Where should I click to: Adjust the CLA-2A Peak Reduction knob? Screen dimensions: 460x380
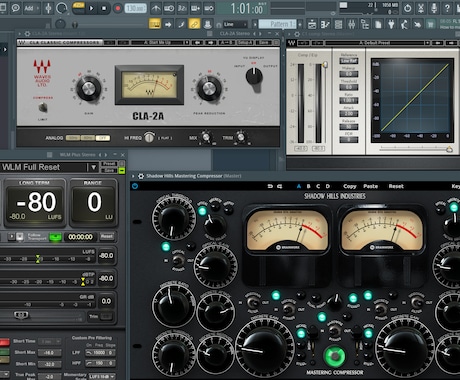click(209, 89)
